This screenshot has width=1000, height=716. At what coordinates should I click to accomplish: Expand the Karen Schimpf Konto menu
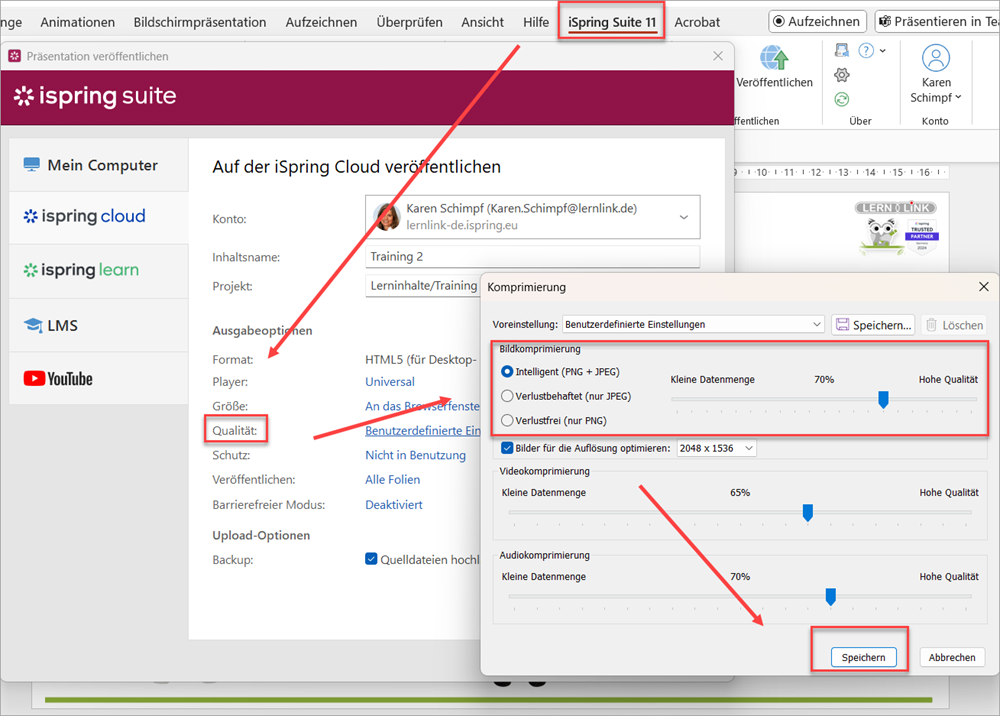pos(936,74)
